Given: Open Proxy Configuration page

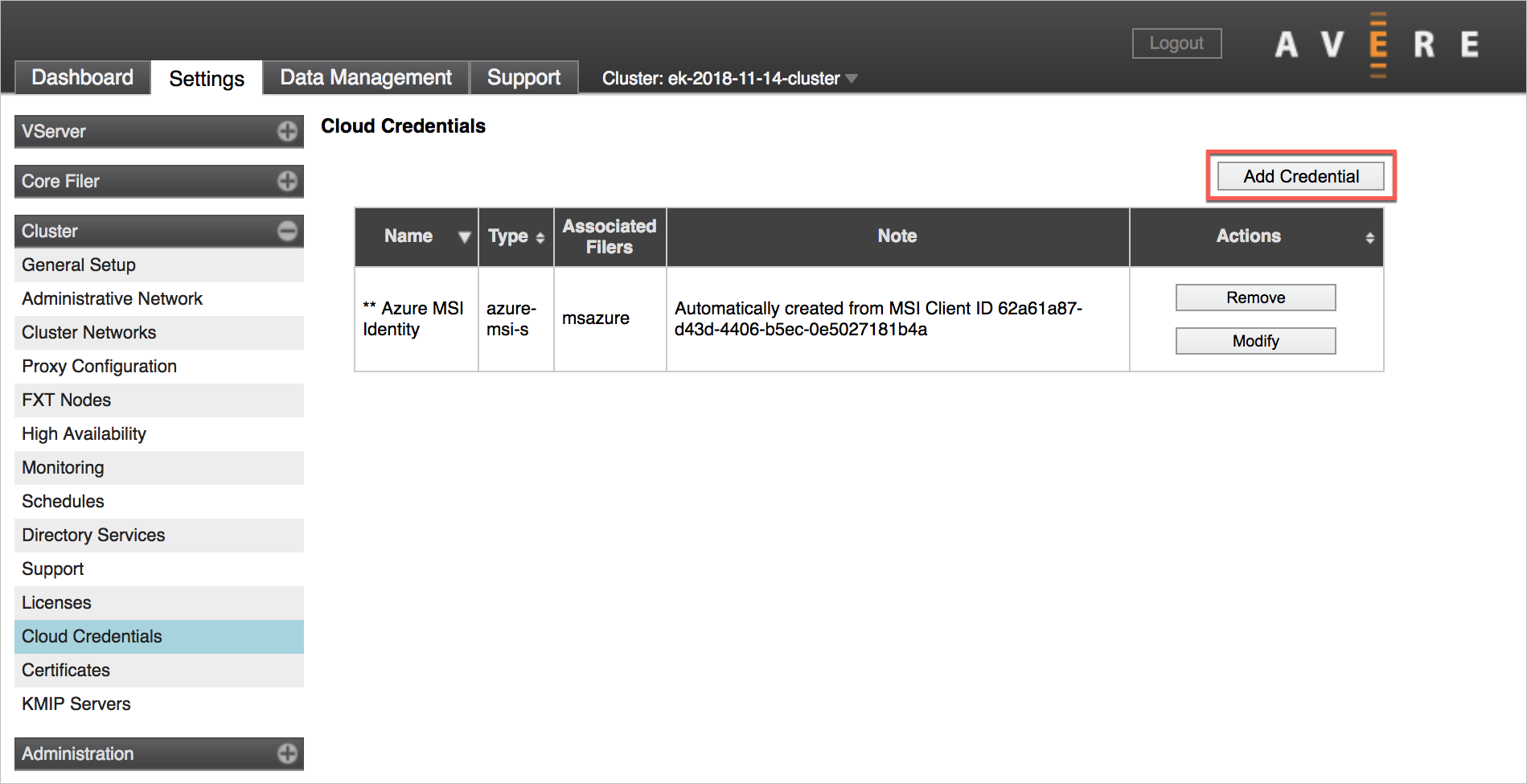Looking at the screenshot, I should [159, 367].
